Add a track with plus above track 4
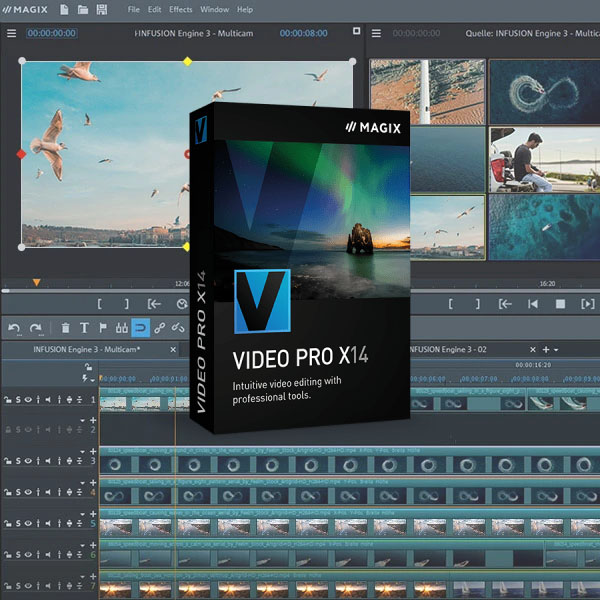 click(x=93, y=483)
